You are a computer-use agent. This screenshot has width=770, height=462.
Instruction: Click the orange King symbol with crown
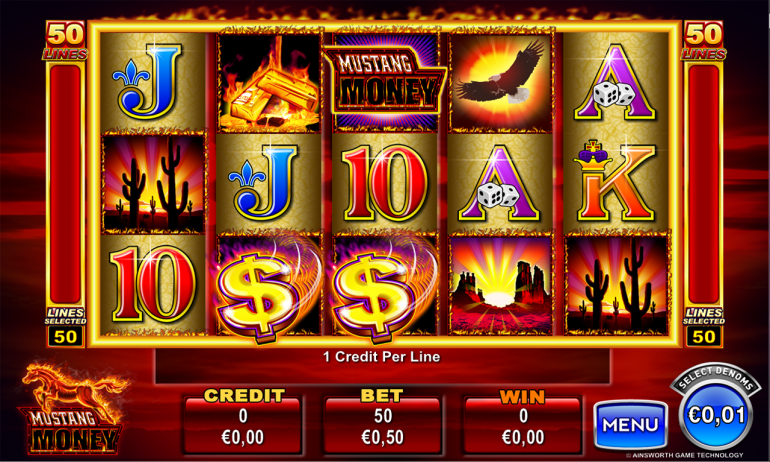pos(616,182)
